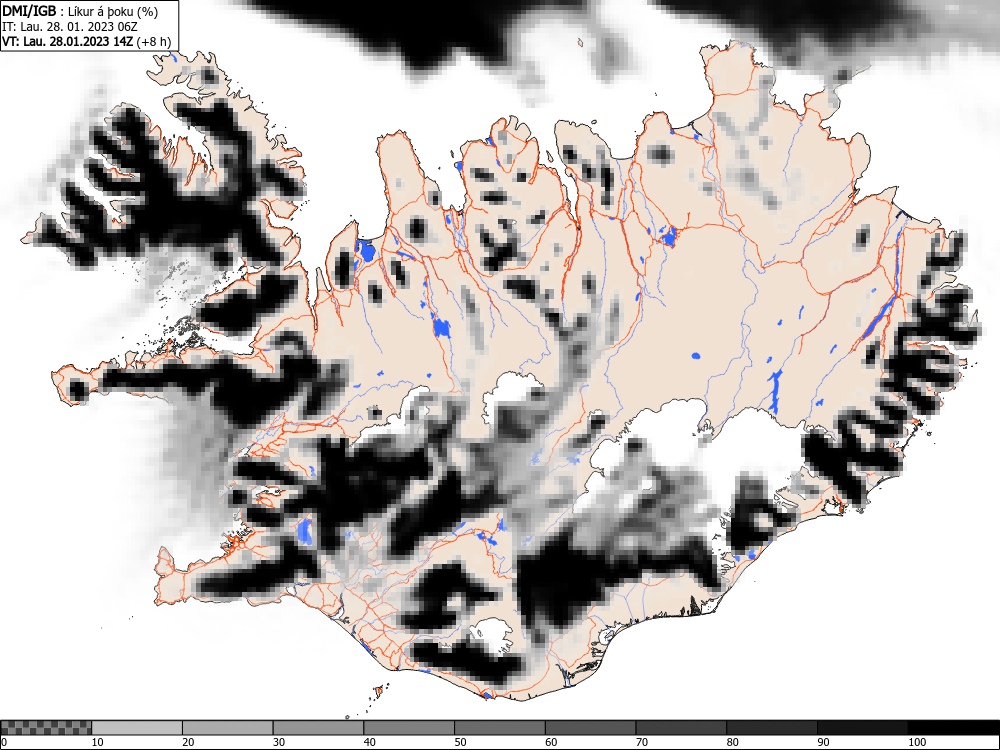Click the legend label "100"
This screenshot has height=750, width=1000.
tap(916, 742)
